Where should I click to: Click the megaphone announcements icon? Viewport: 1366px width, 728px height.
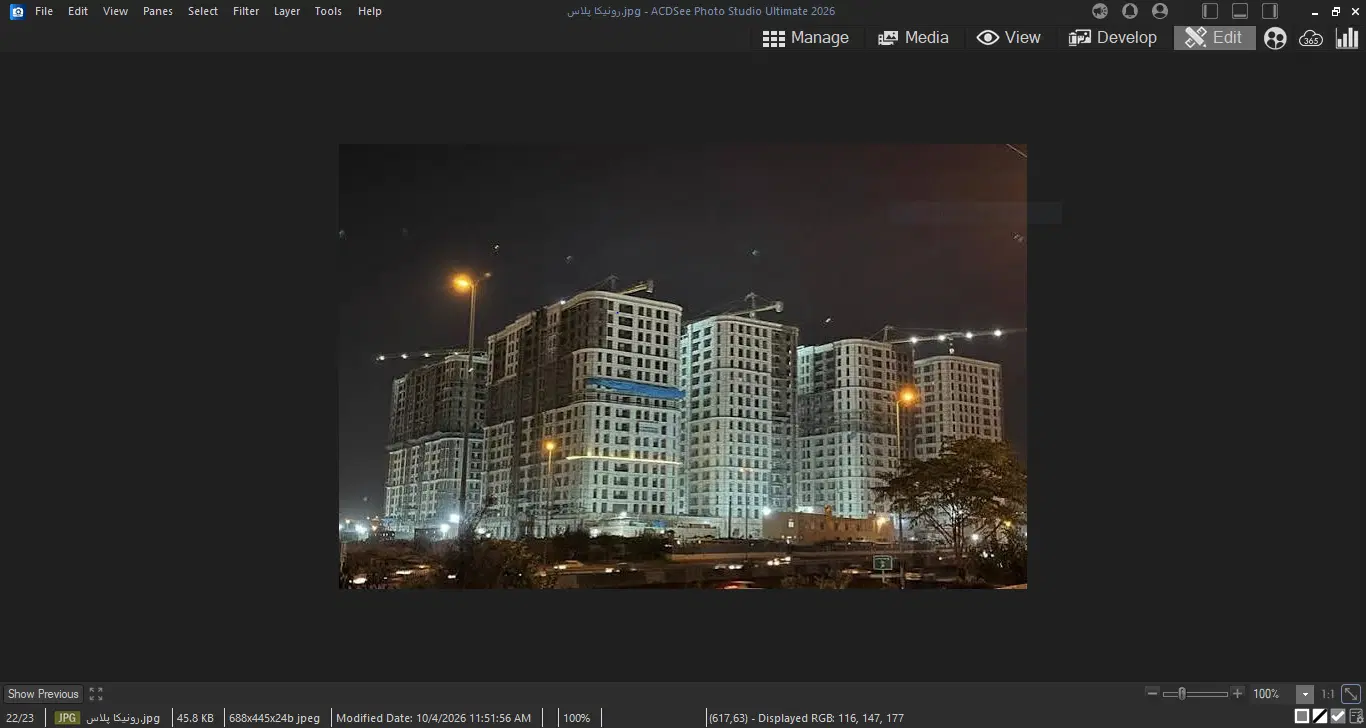point(1100,11)
